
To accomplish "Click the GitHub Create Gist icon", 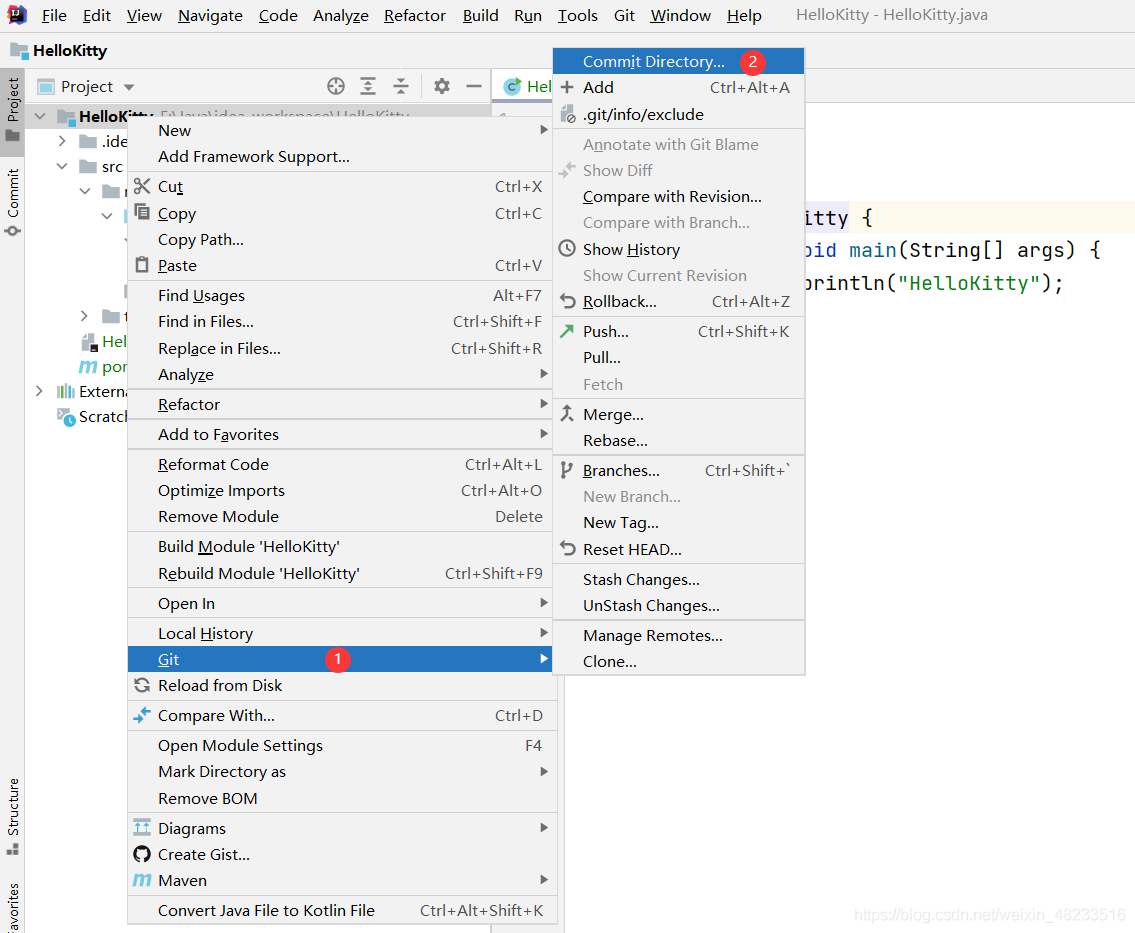I will point(142,854).
